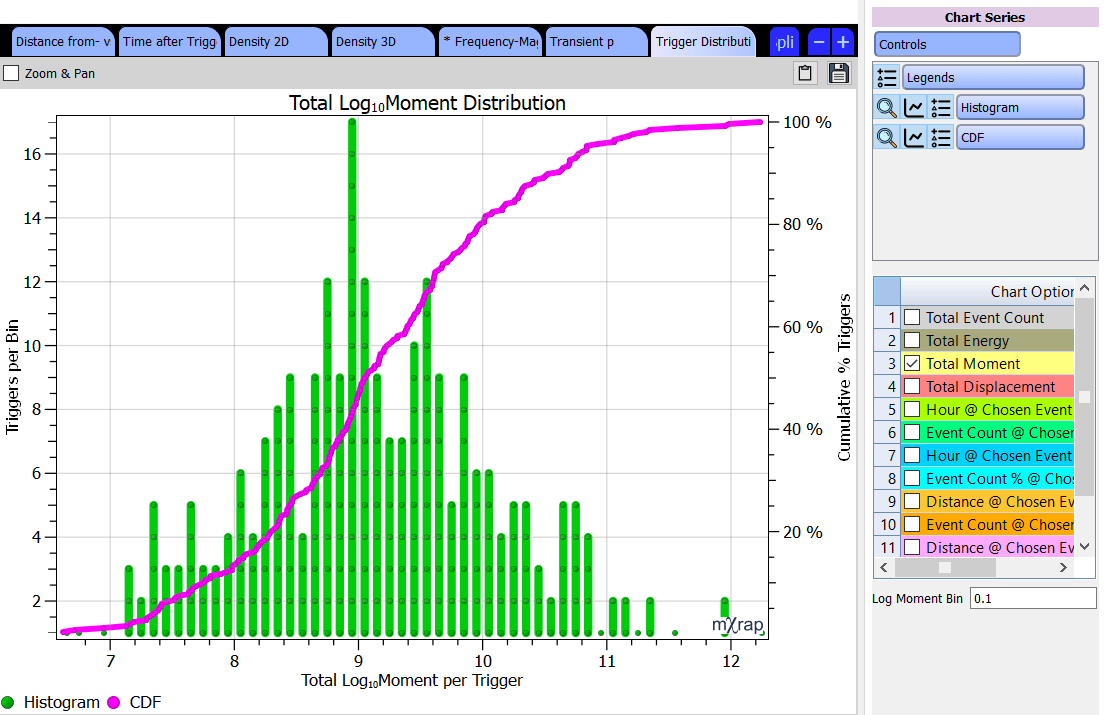
Task: Click the magnifier icon beside CDF
Action: pos(887,138)
